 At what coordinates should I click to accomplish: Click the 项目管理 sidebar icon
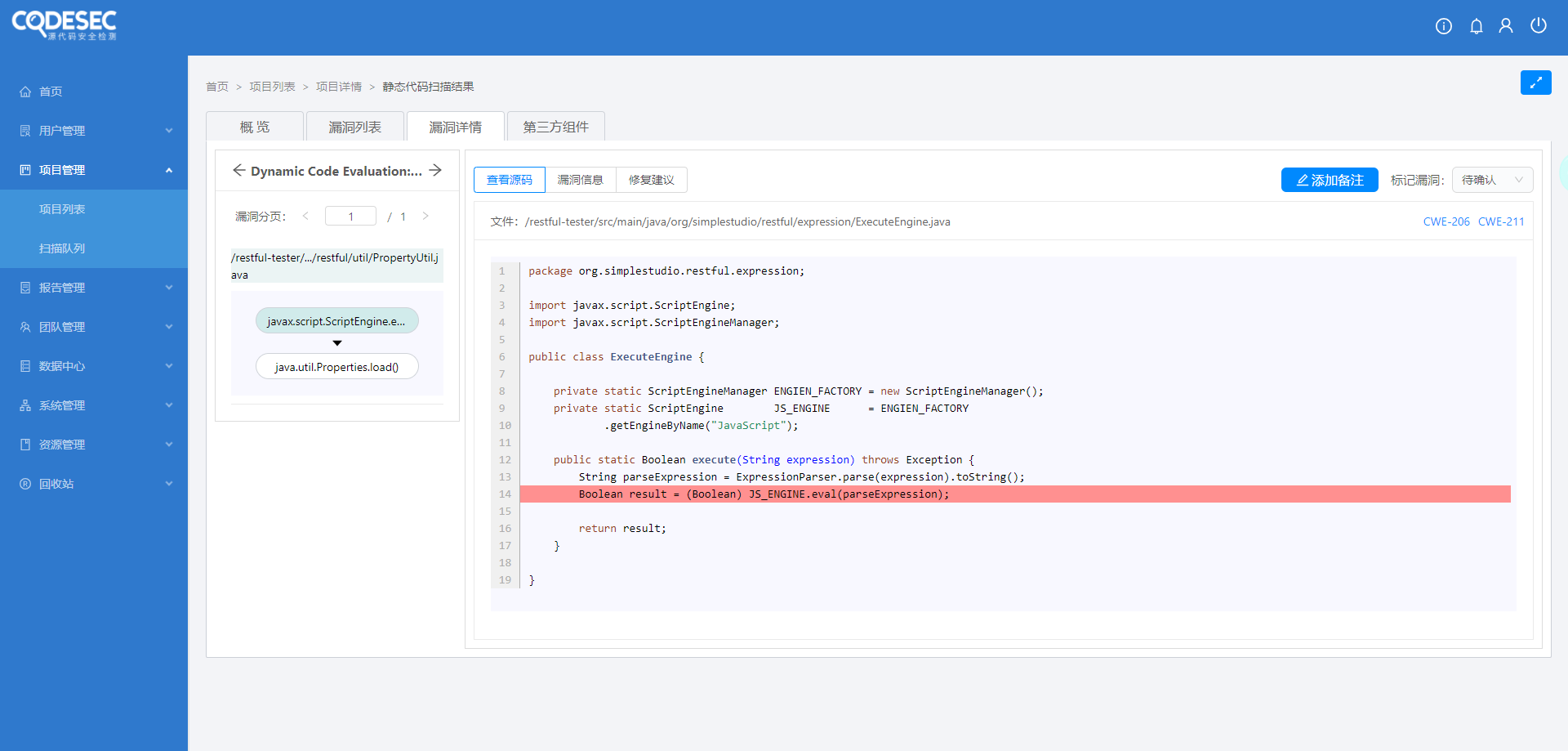(x=25, y=170)
